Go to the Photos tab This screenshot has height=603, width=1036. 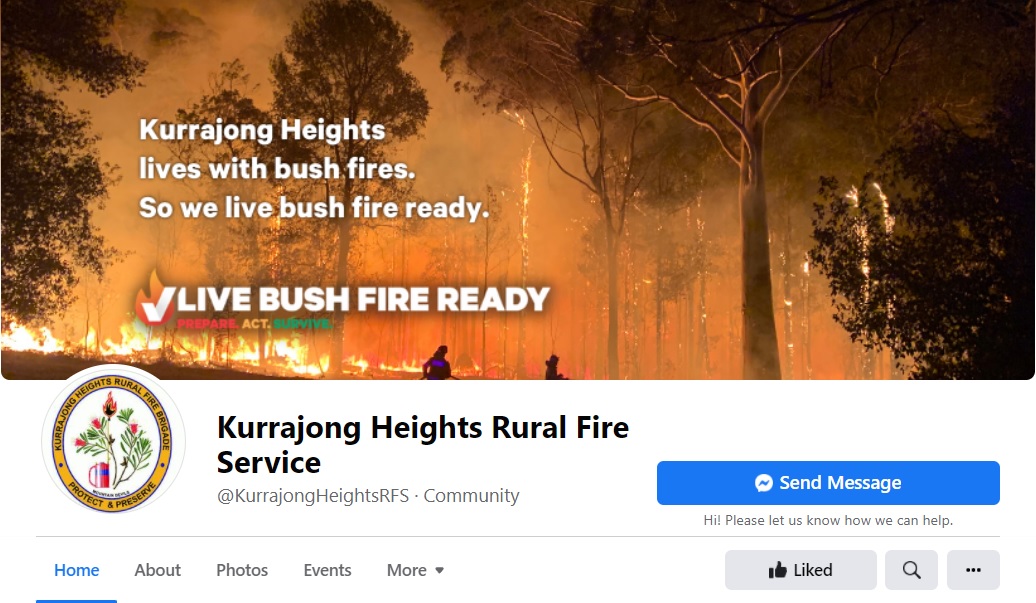tap(242, 570)
